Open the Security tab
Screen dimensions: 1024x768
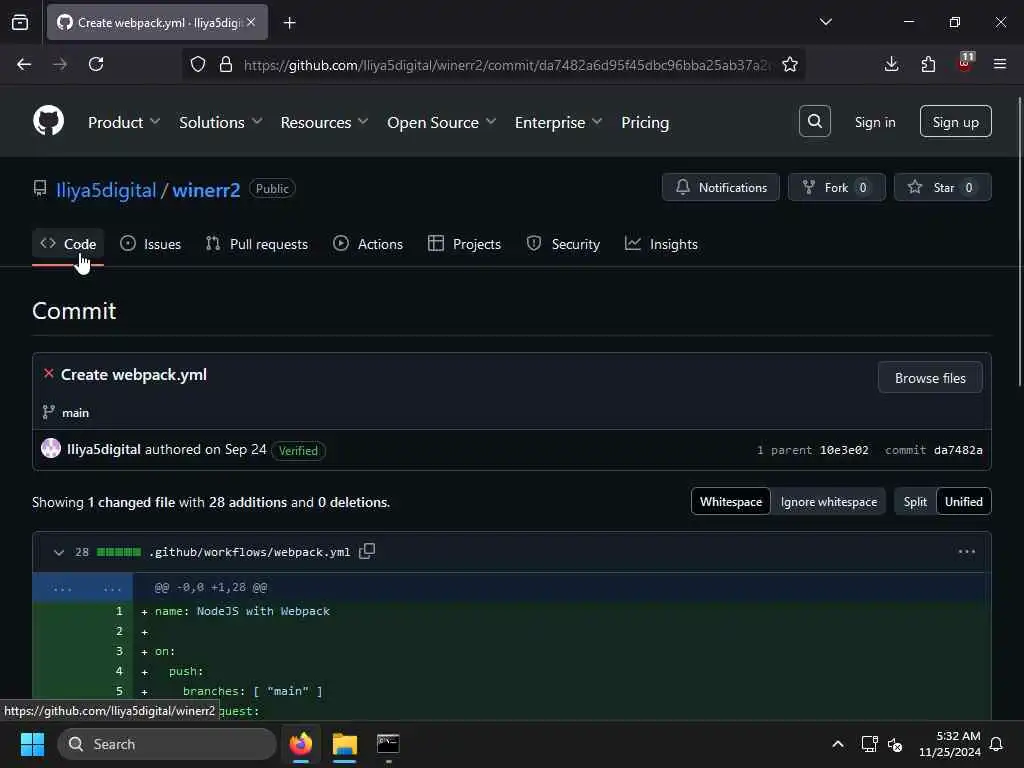pyautogui.click(x=563, y=244)
